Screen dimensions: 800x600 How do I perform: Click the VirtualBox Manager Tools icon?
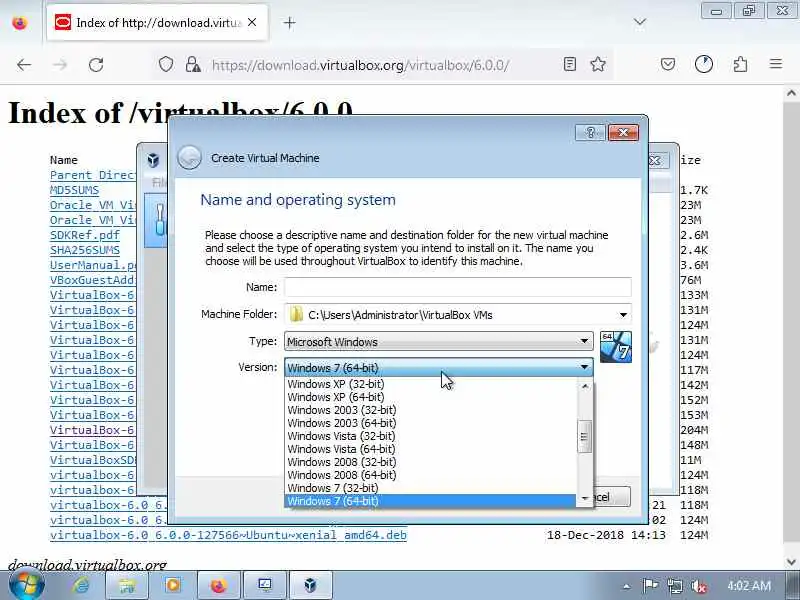[x=159, y=220]
